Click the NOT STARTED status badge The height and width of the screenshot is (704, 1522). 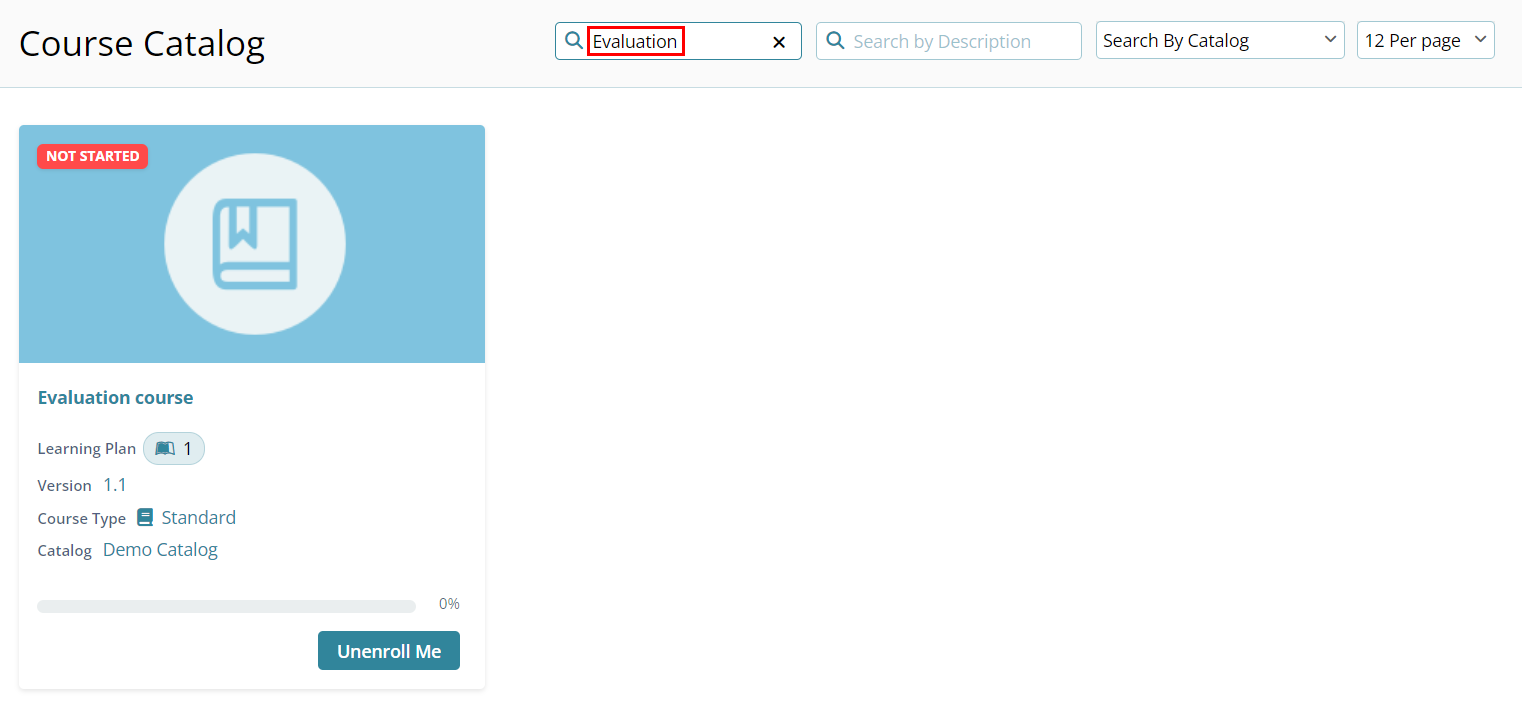tap(92, 156)
